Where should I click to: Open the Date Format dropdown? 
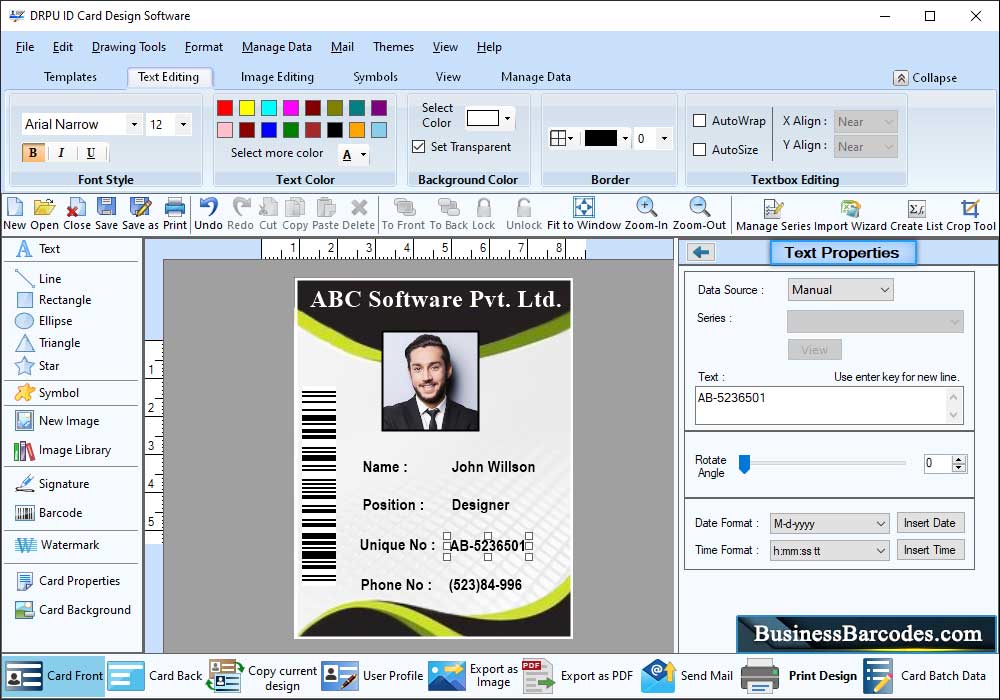(x=830, y=524)
